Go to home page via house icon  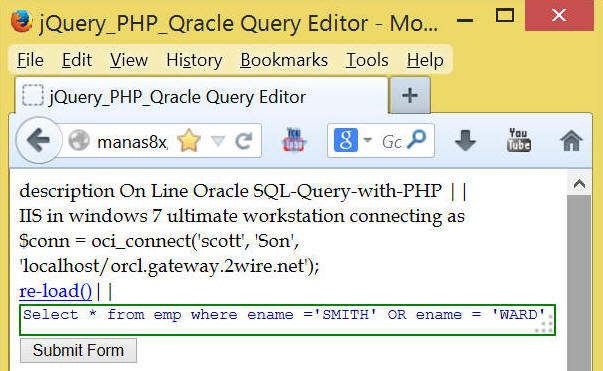(x=571, y=140)
